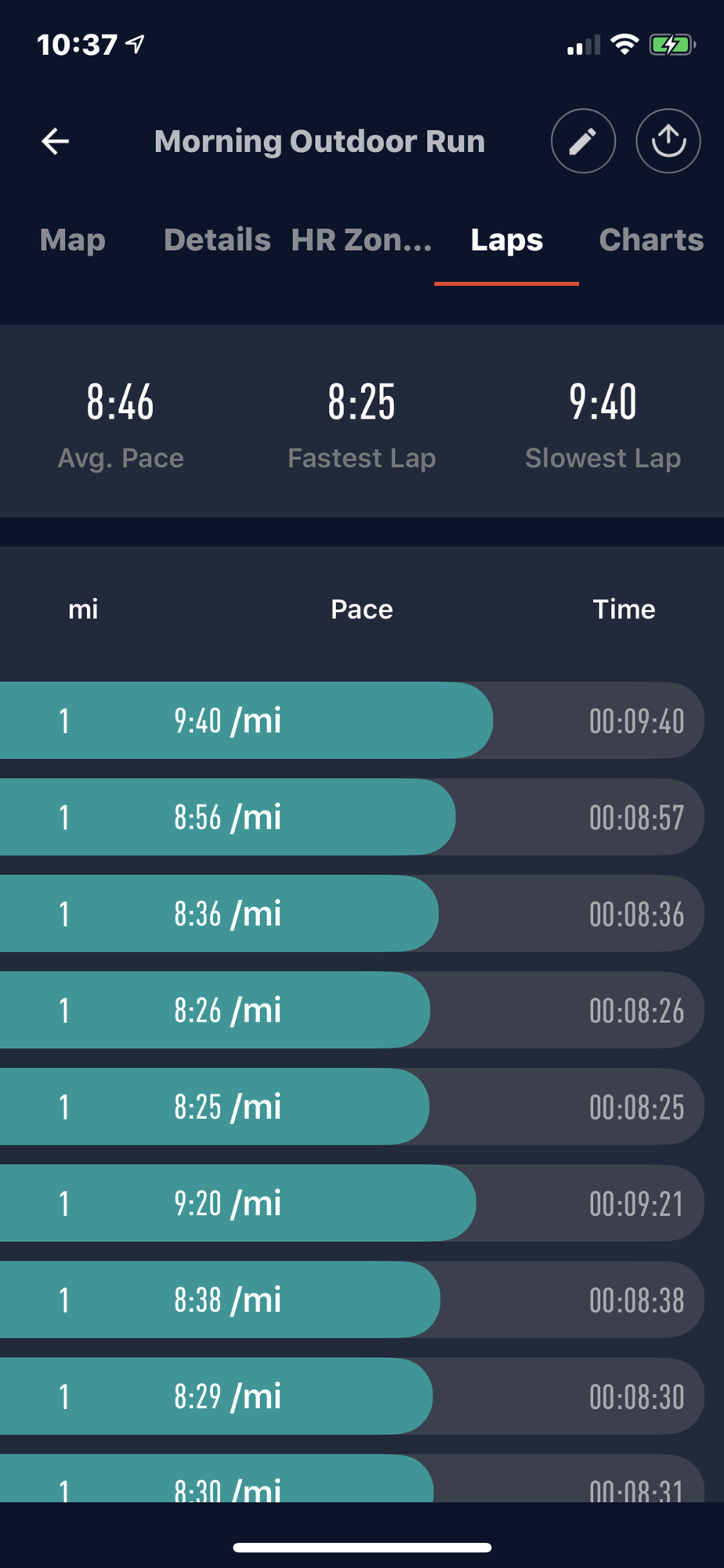
Task: Select the HR Zones tab
Action: 361,240
